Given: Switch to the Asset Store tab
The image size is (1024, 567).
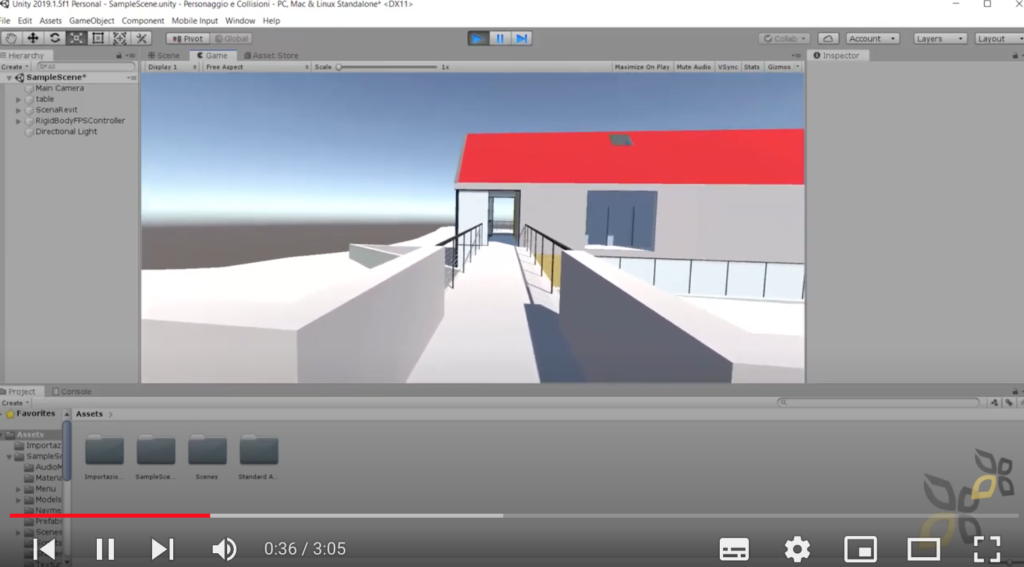Looking at the screenshot, I should tap(271, 56).
